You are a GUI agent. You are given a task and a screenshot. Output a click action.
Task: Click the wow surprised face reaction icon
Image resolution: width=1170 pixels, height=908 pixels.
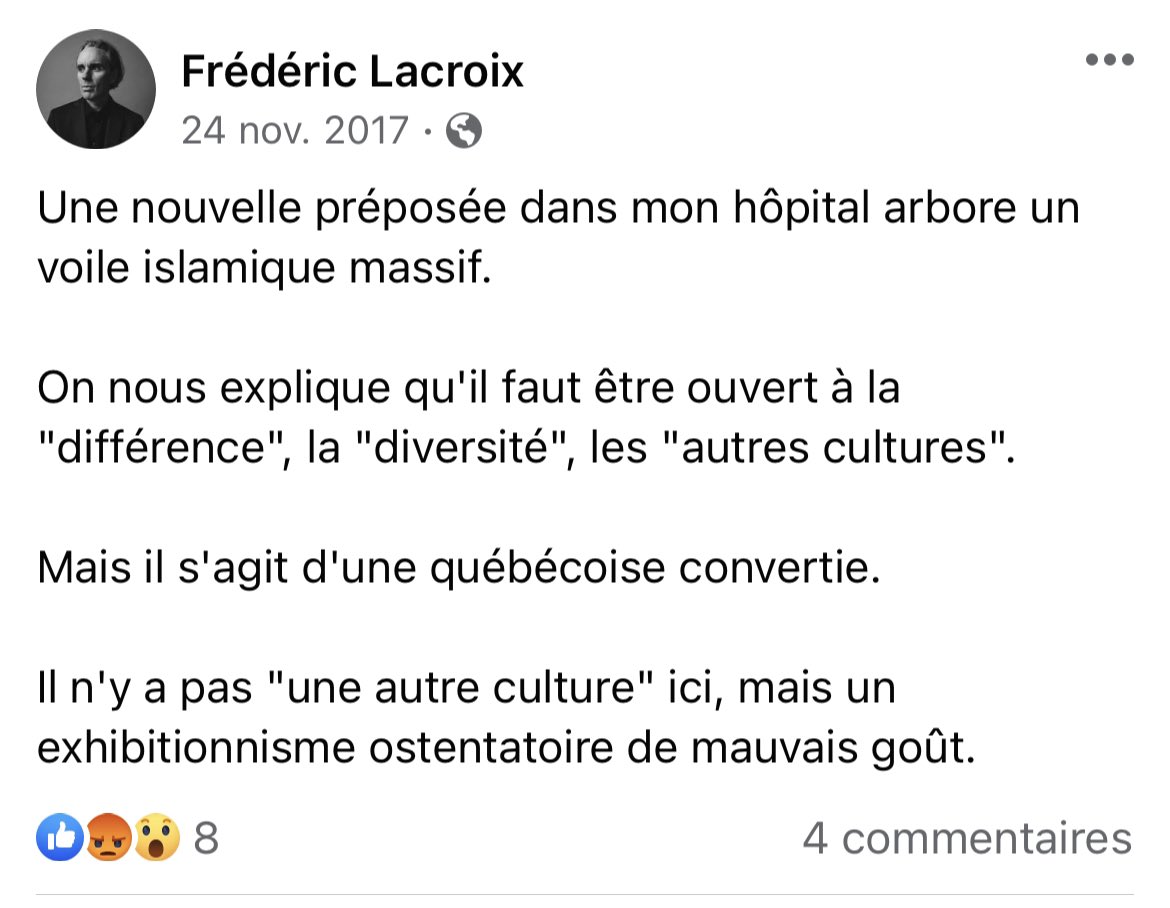tap(157, 837)
